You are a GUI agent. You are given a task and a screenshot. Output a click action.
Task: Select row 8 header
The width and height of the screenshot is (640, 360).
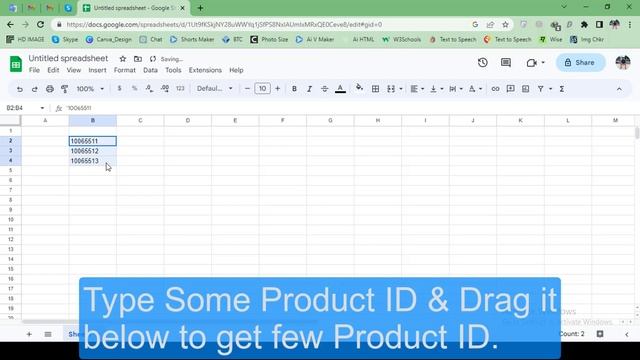click(11, 200)
